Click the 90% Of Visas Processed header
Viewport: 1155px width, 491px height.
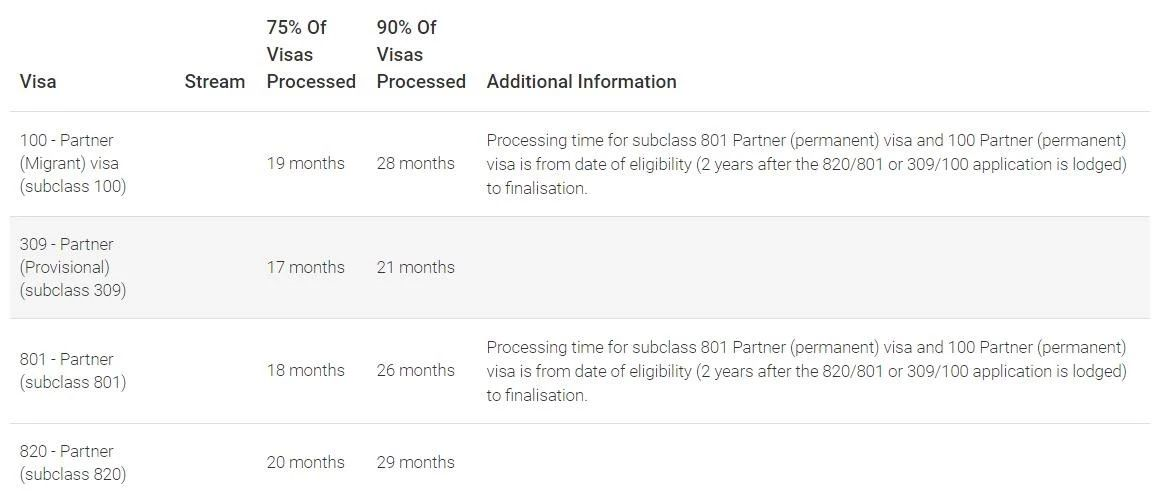point(421,55)
